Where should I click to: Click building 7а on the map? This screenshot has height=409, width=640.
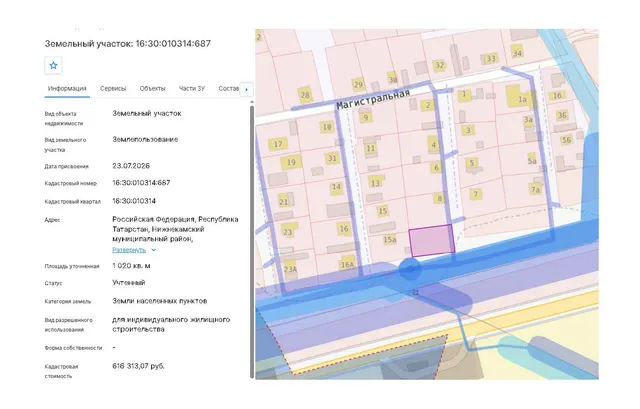click(x=535, y=189)
